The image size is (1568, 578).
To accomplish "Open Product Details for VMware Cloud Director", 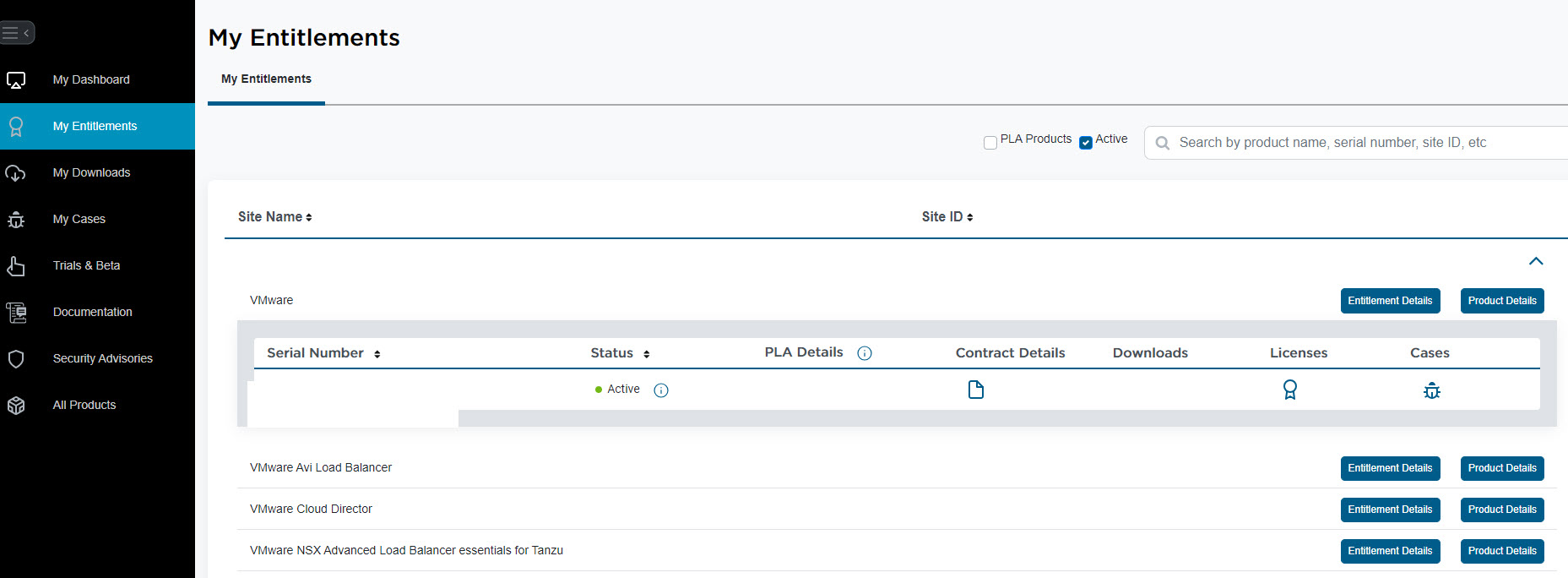I will [1502, 510].
